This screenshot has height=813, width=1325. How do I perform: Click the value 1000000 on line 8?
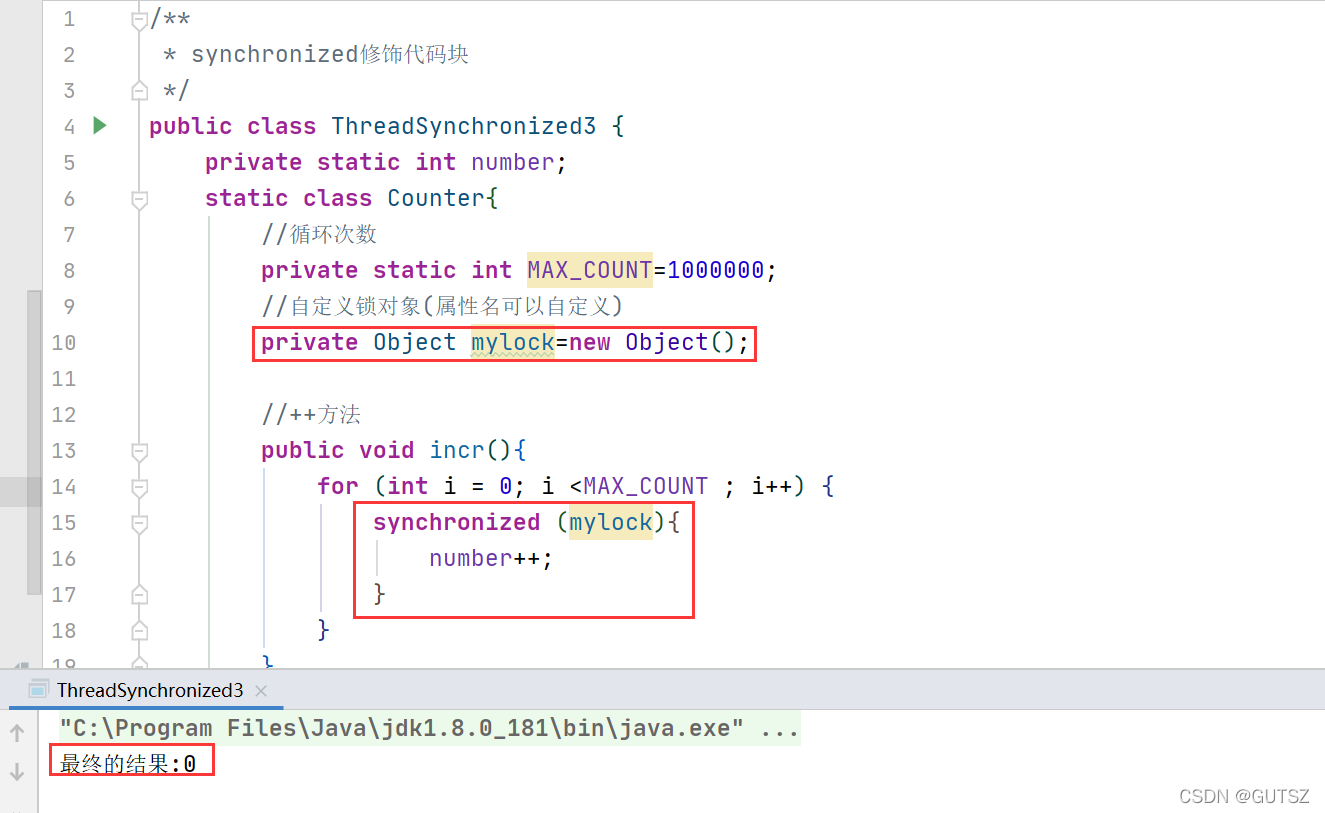coord(716,271)
